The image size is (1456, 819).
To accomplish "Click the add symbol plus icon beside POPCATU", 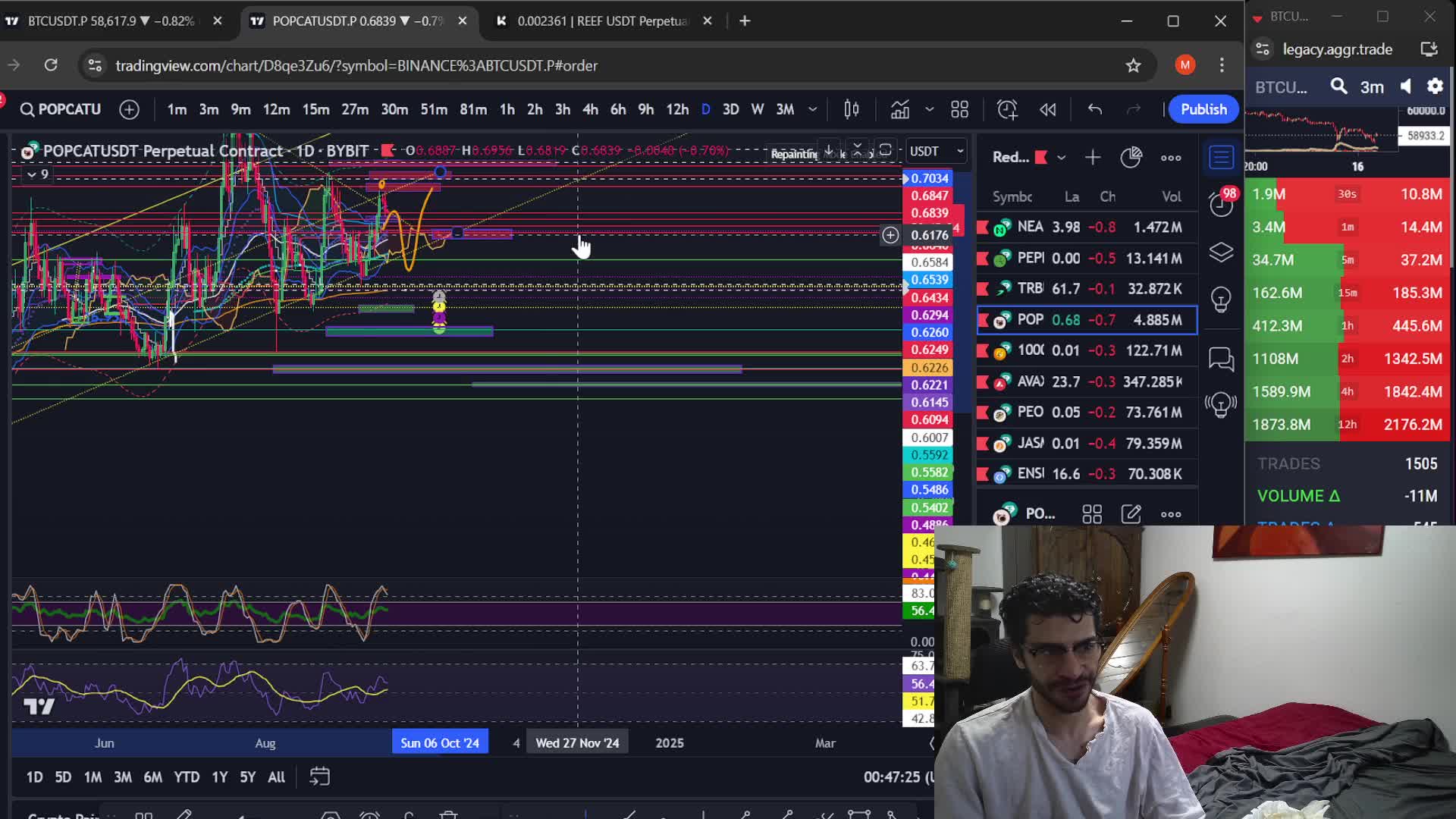I will click(x=130, y=109).
